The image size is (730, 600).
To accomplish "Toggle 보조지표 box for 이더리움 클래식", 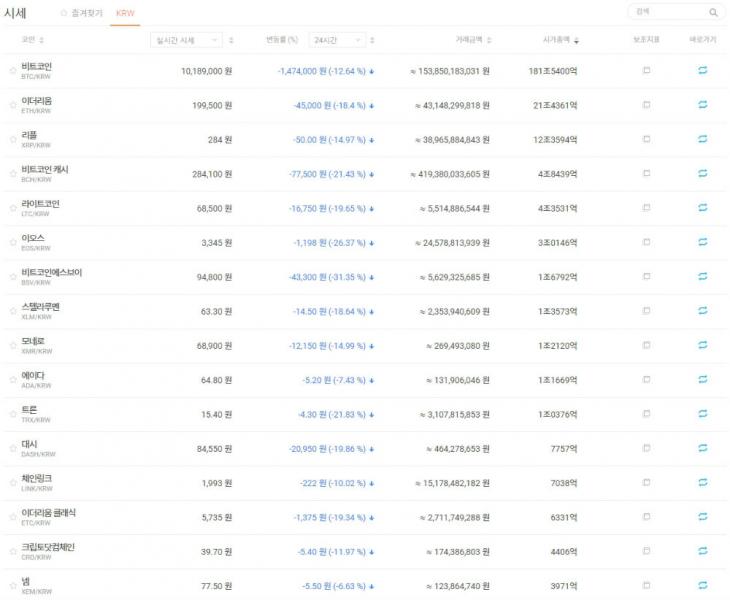I will click(x=646, y=517).
